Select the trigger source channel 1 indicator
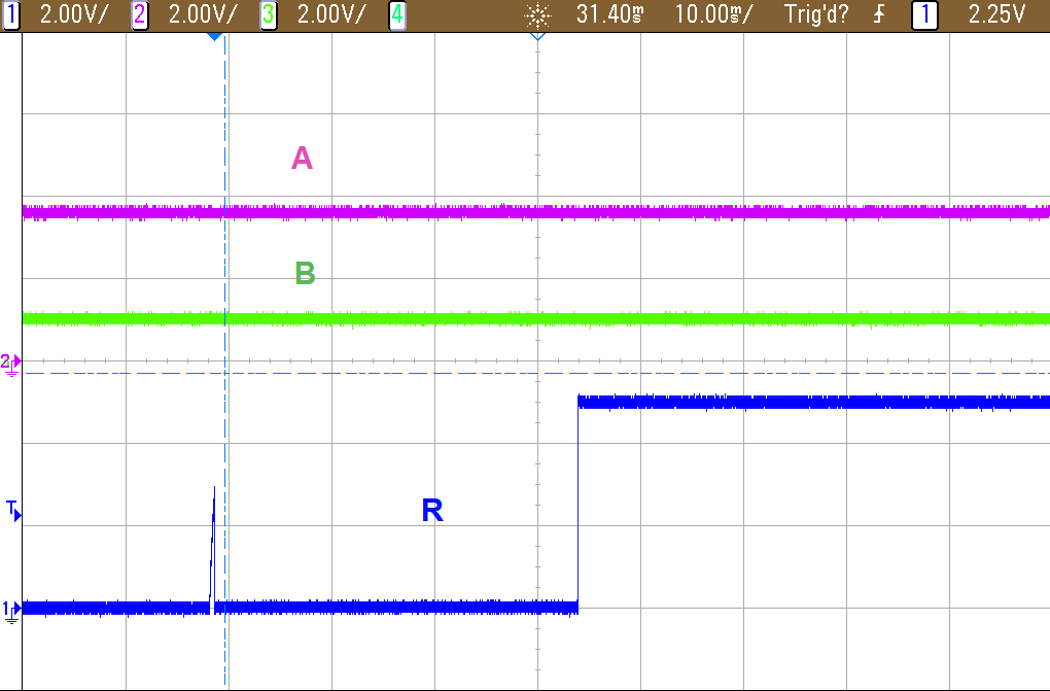Image resolution: width=1050 pixels, height=691 pixels. click(x=923, y=15)
